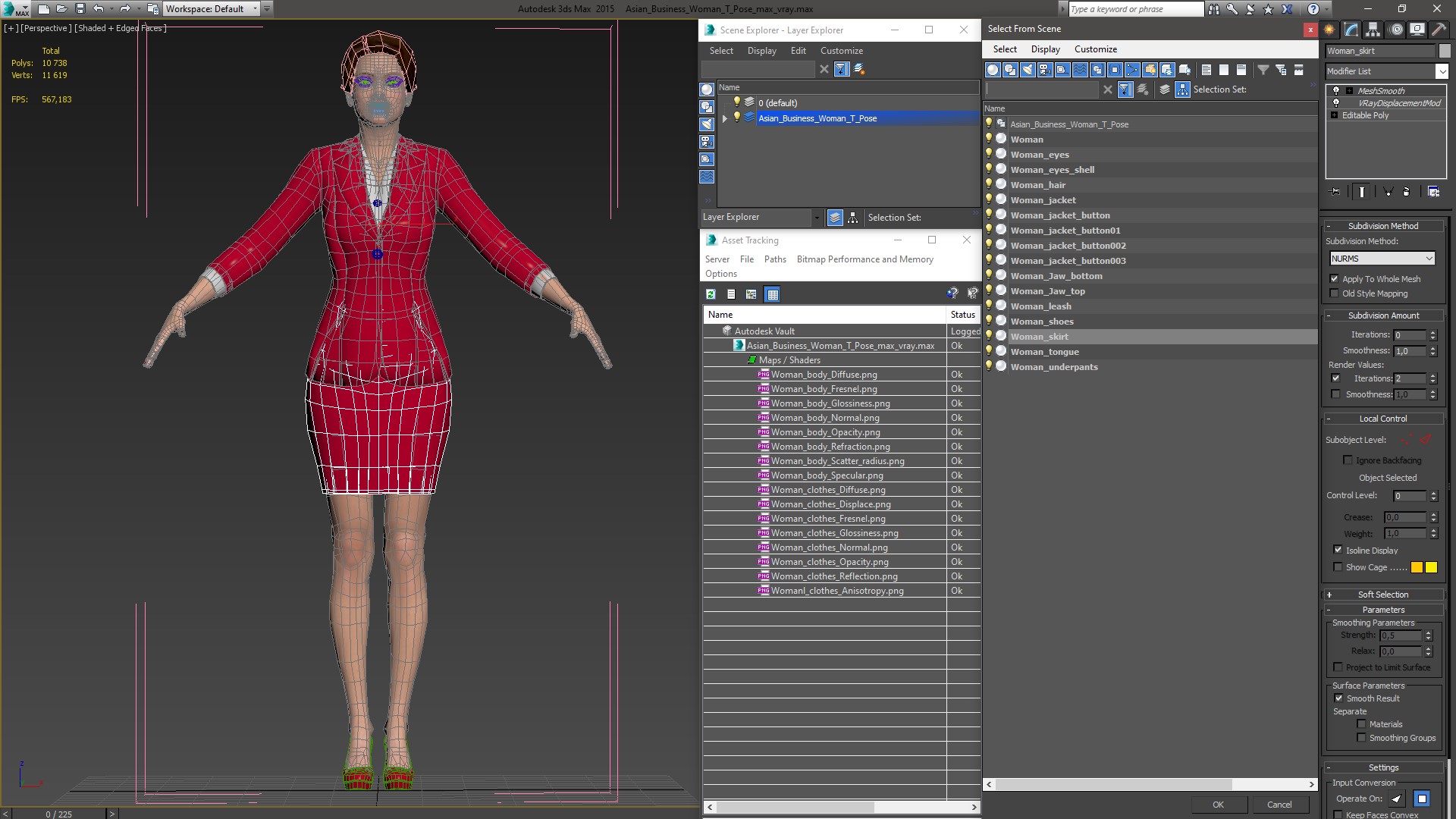Screen dimensions: 1456x819
Task: Enable Show Cage checkbox
Action: (x=1338, y=567)
